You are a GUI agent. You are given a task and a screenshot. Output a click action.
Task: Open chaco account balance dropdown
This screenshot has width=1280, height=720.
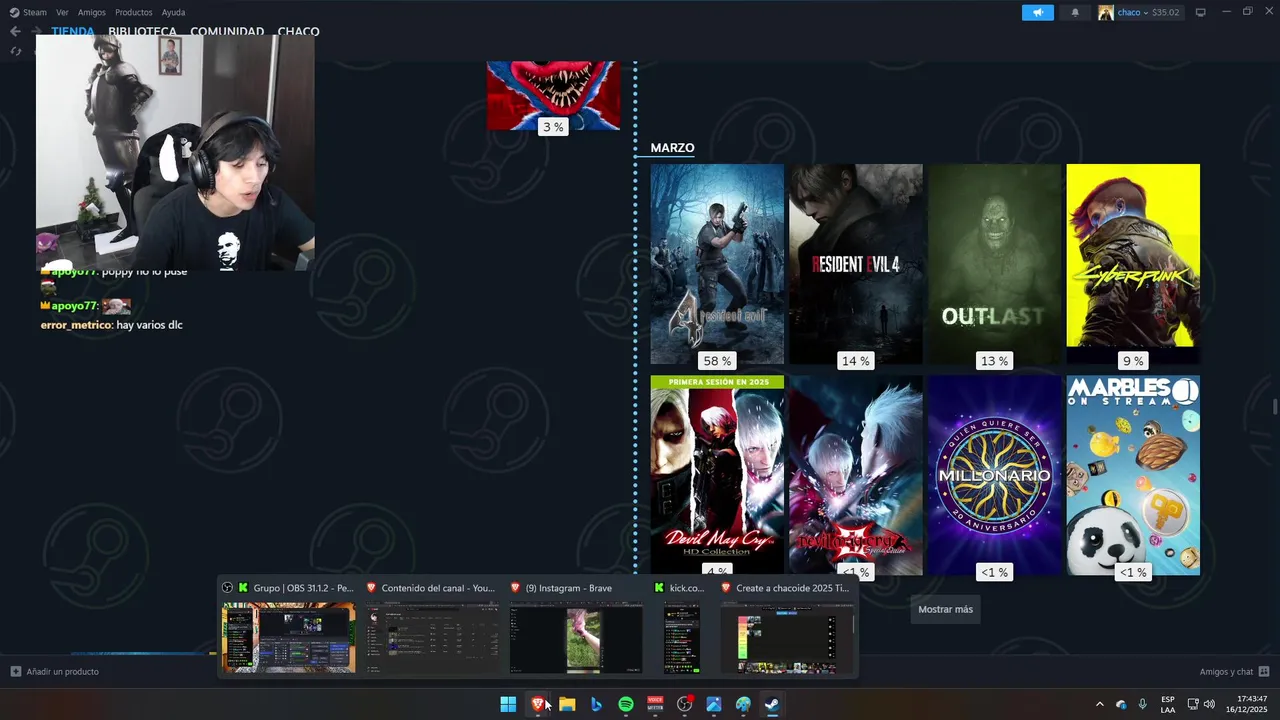1149,12
